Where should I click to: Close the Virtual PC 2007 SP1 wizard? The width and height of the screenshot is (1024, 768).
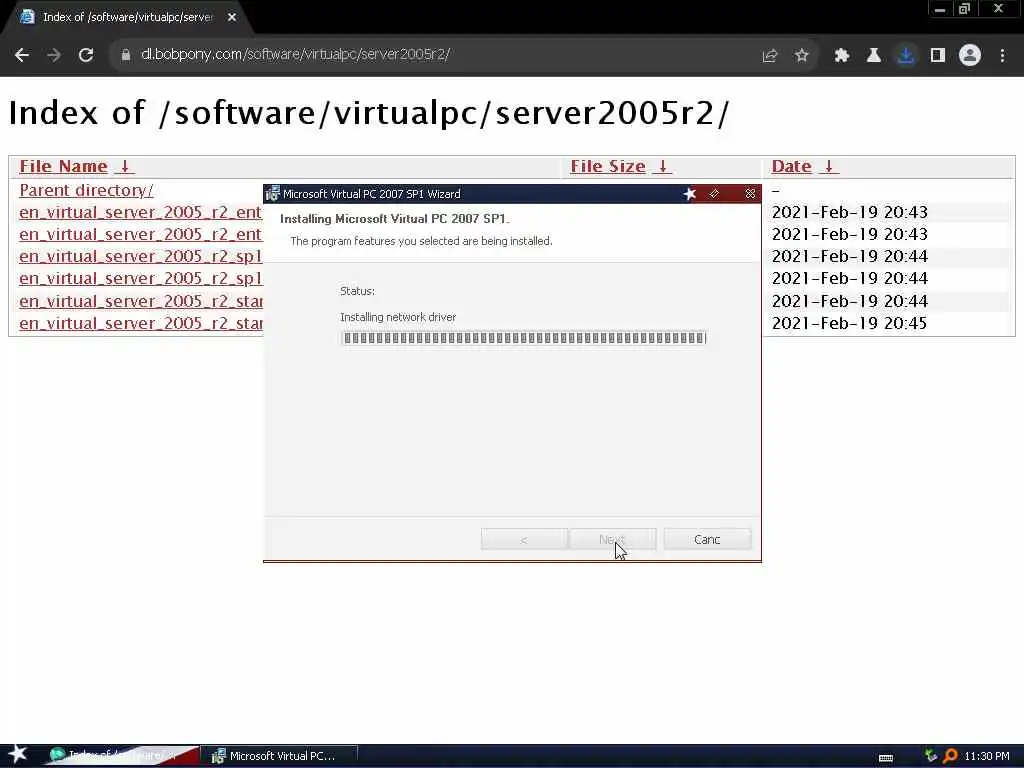750,194
